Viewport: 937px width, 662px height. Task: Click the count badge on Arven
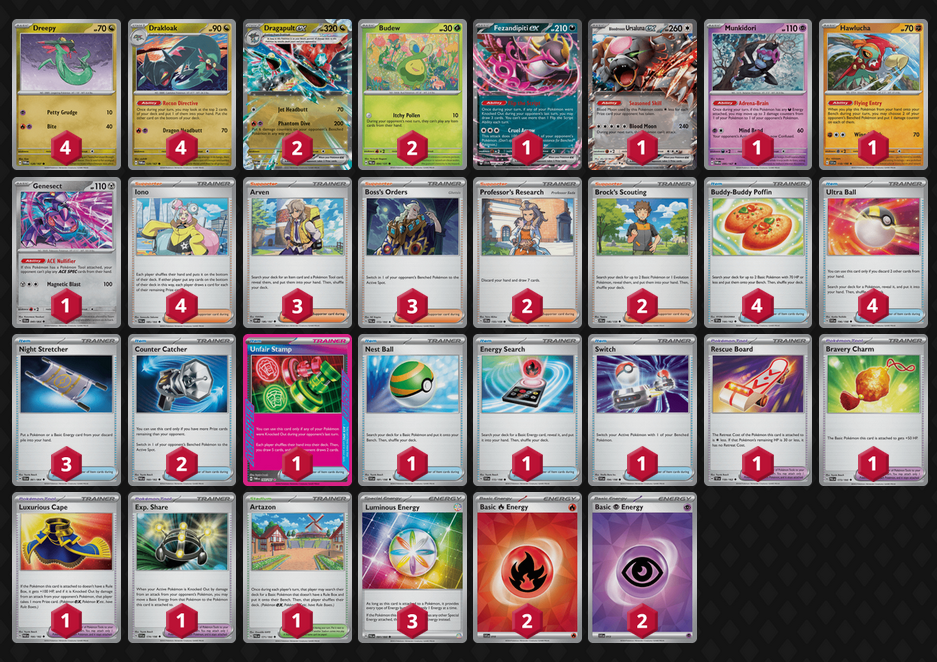[297, 306]
